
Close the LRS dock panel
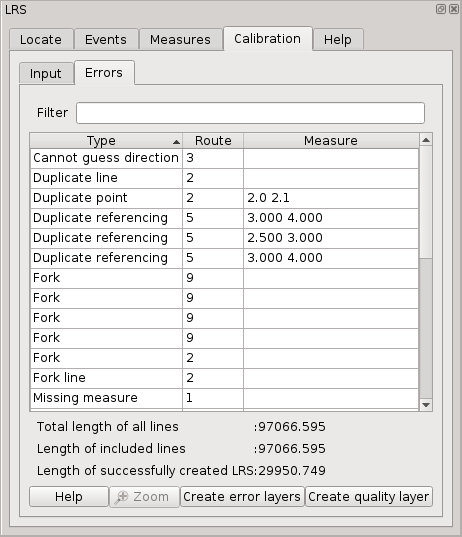[x=454, y=9]
